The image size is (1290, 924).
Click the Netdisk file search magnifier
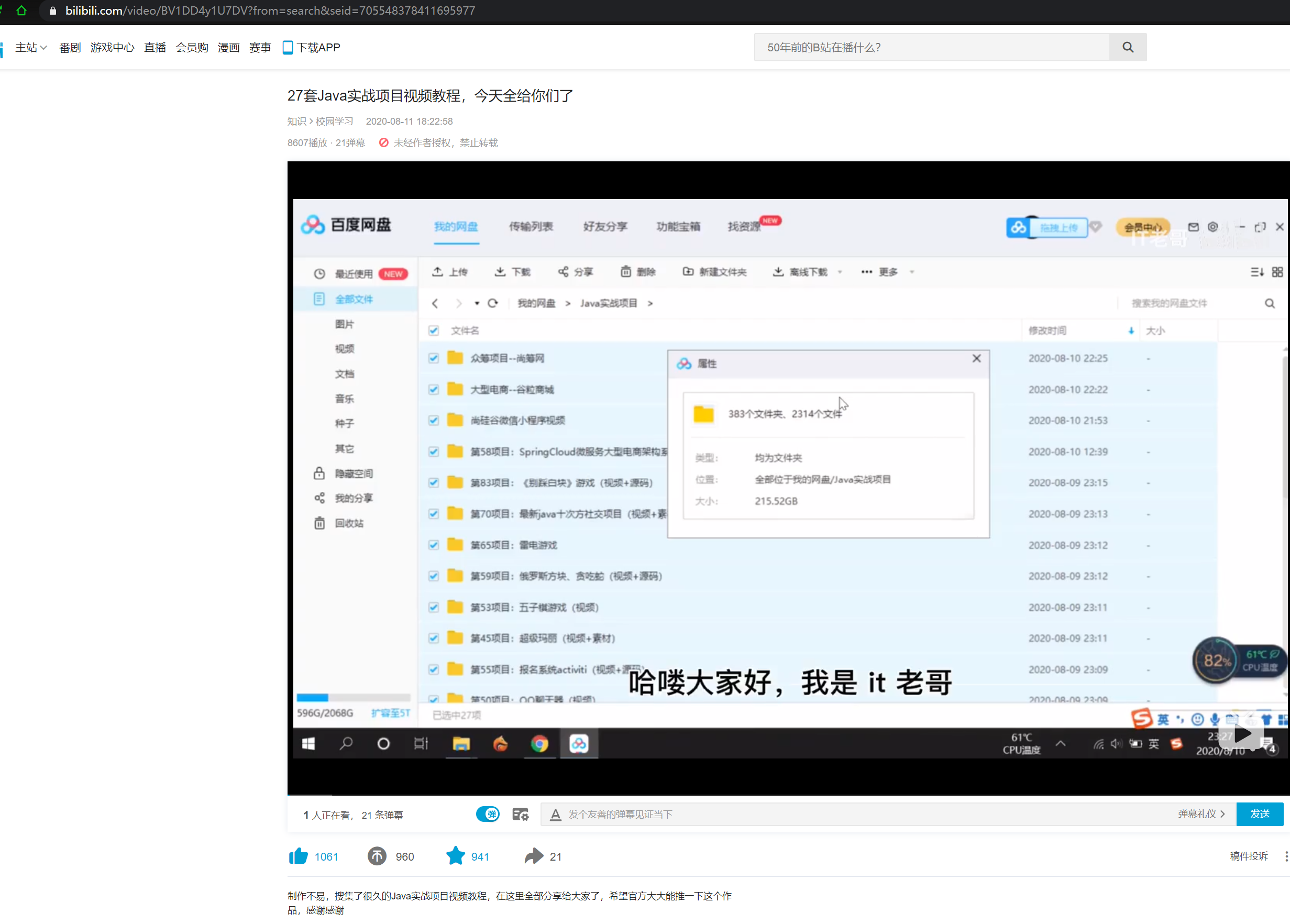[x=1270, y=303]
